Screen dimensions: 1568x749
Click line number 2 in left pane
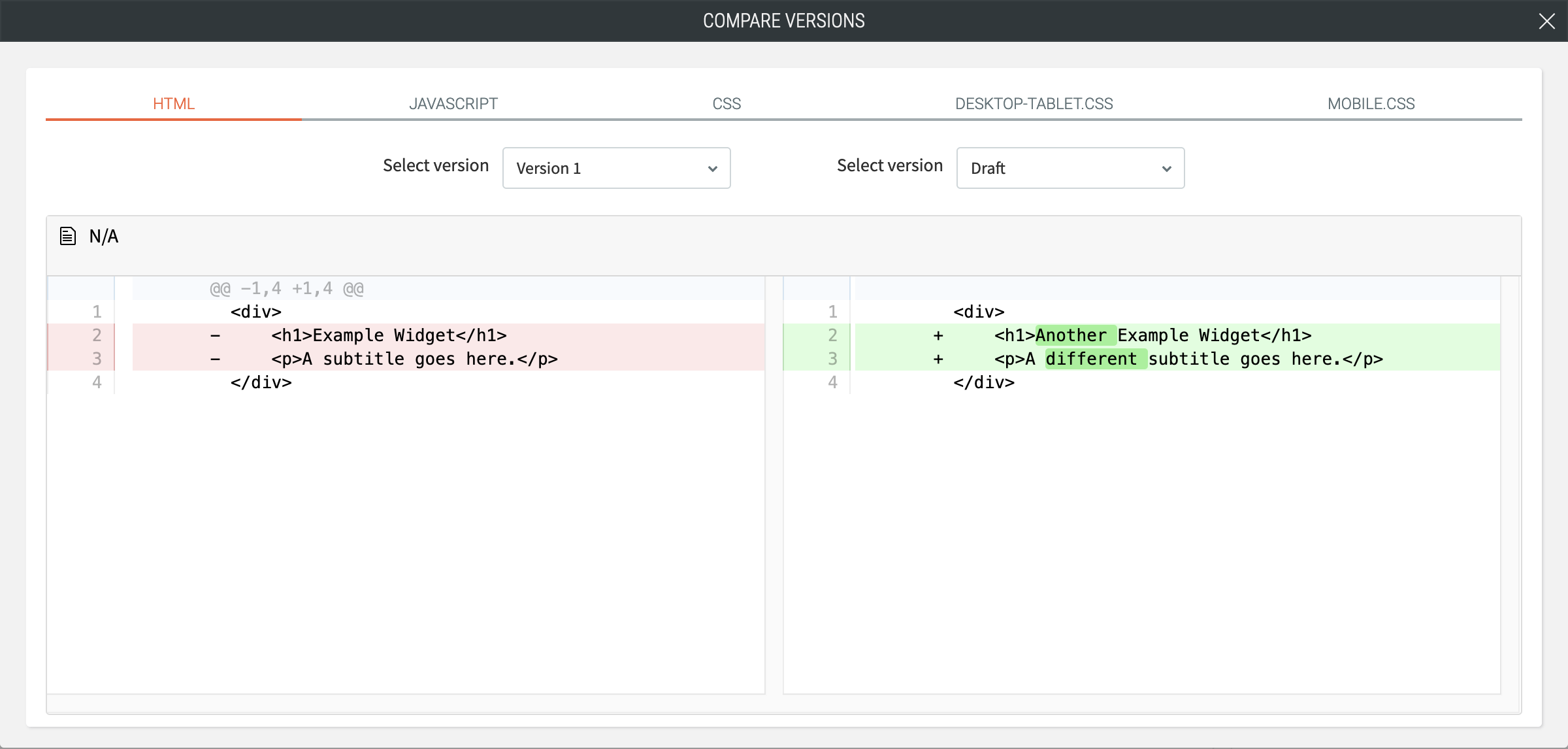point(97,335)
